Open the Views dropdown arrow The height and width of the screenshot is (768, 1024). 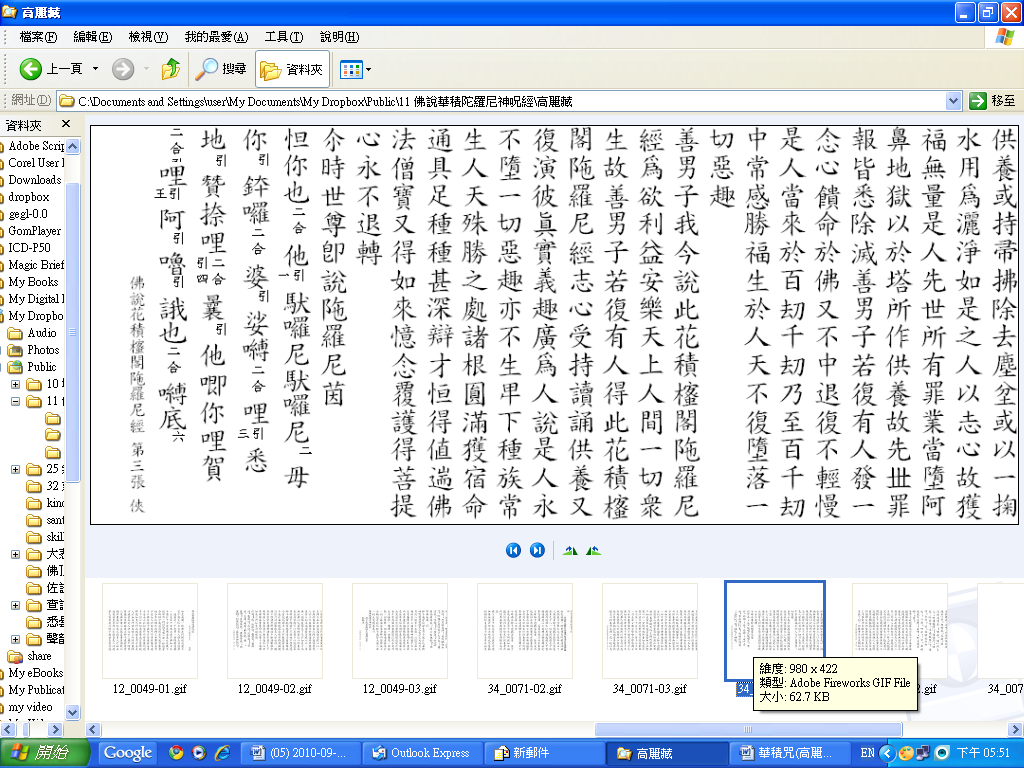(369, 69)
